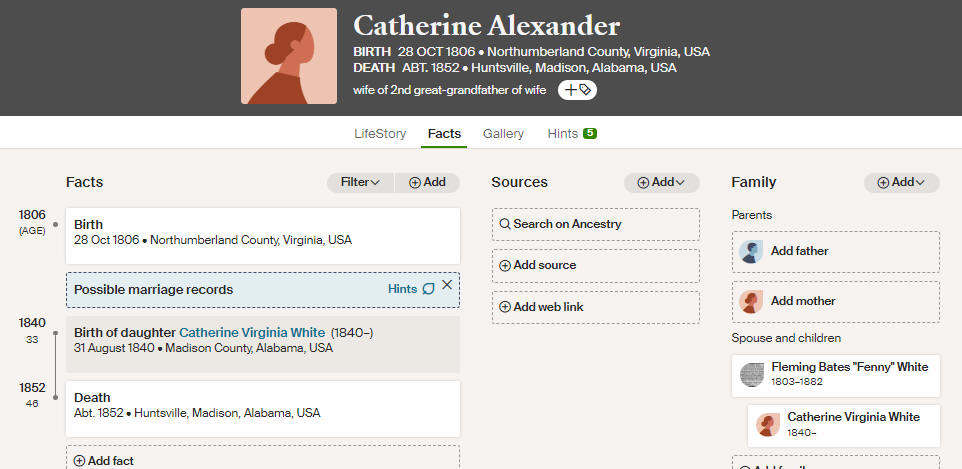Click the add tag icon beside relationship text
The height and width of the screenshot is (469, 962).
(577, 90)
